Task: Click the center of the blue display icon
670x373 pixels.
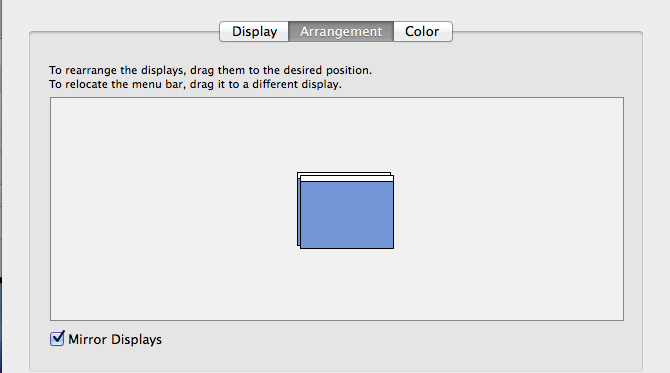Action: pyautogui.click(x=347, y=215)
